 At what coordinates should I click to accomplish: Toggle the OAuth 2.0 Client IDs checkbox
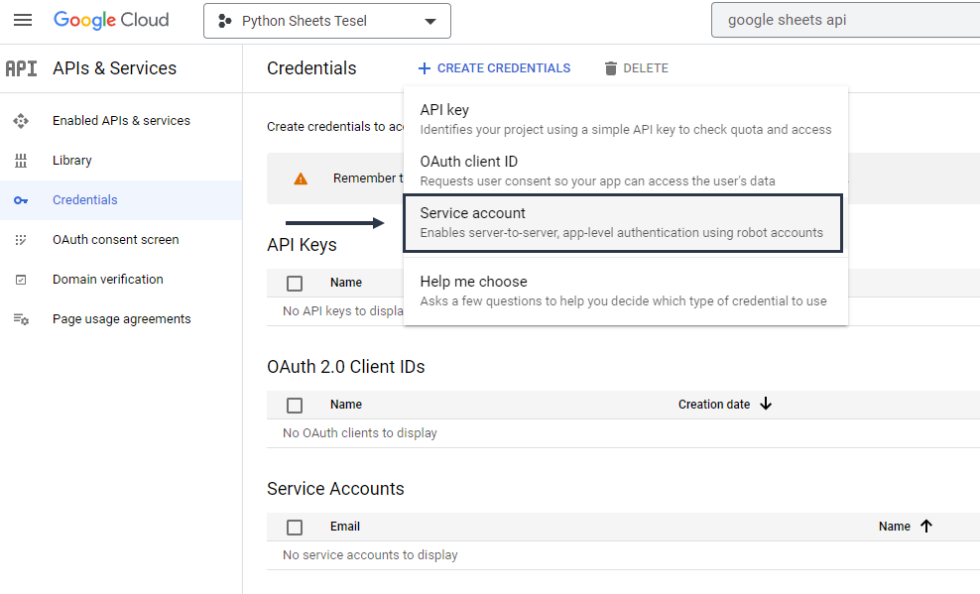tap(295, 405)
